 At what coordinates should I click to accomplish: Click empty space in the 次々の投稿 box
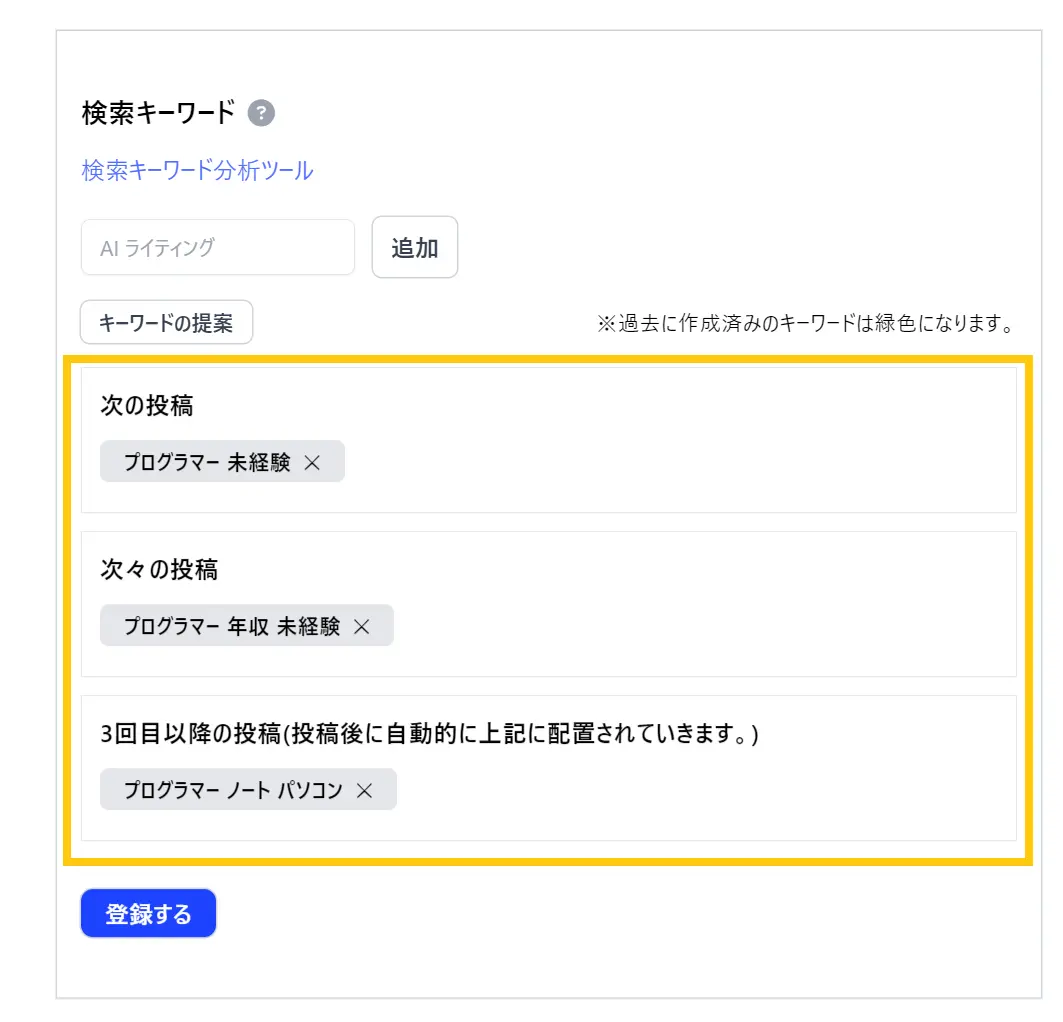700,626
